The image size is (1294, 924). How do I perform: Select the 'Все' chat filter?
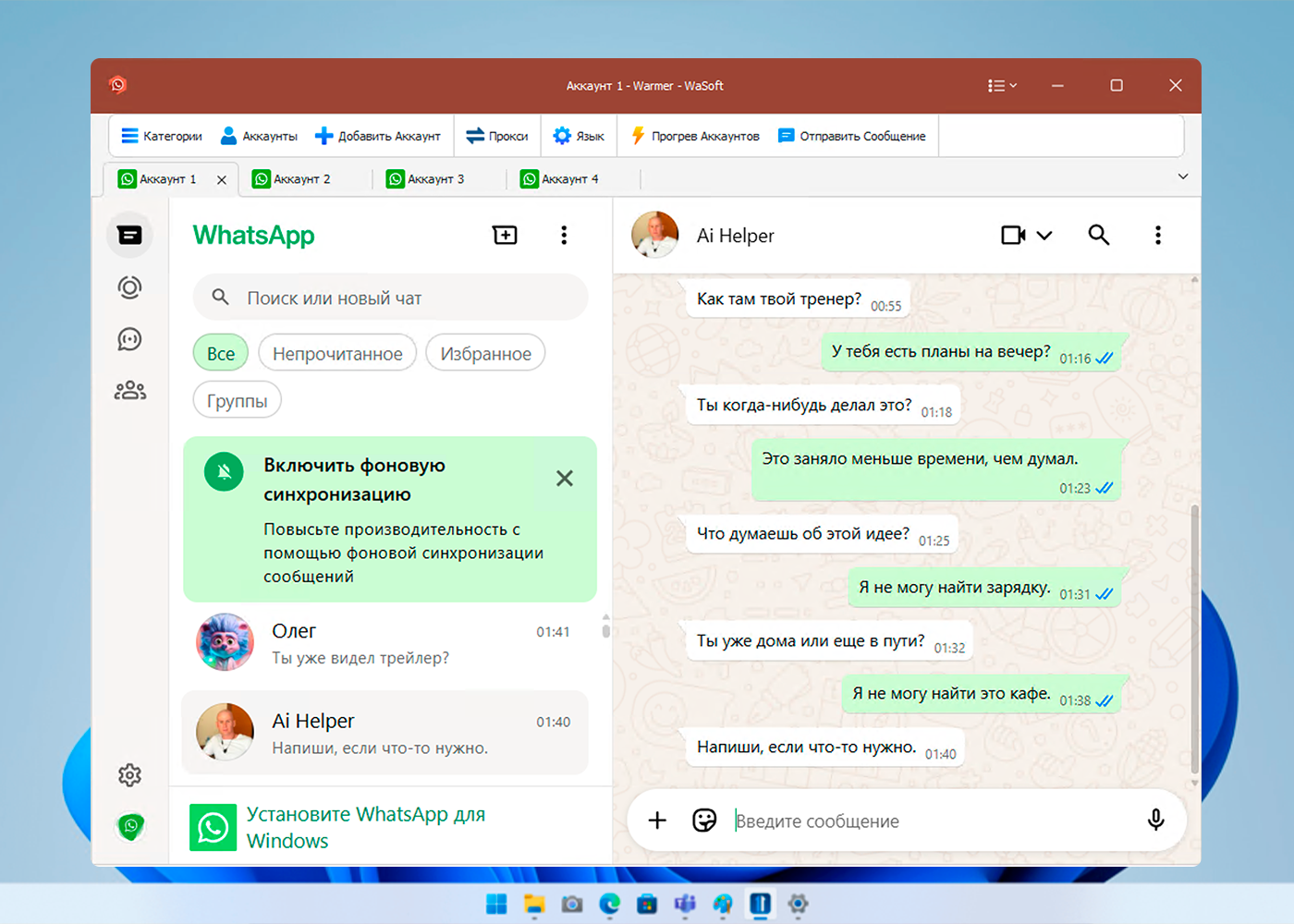coord(221,353)
